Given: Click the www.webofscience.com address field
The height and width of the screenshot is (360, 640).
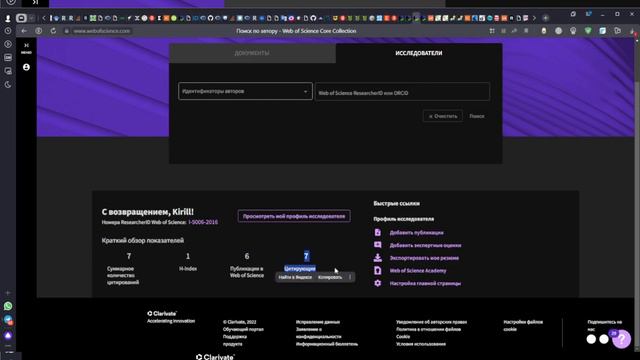Looking at the screenshot, I should click(x=102, y=31).
